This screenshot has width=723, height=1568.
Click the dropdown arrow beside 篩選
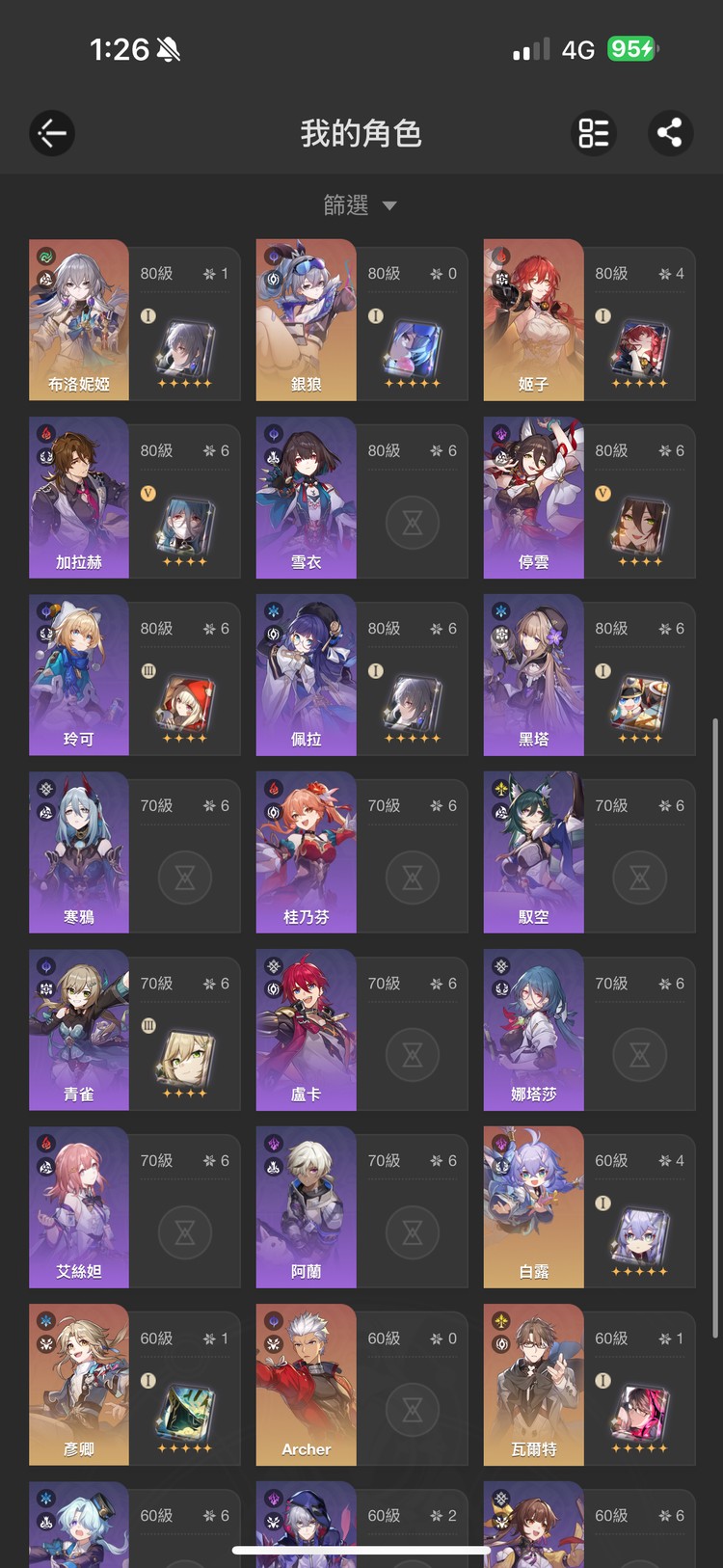click(389, 205)
